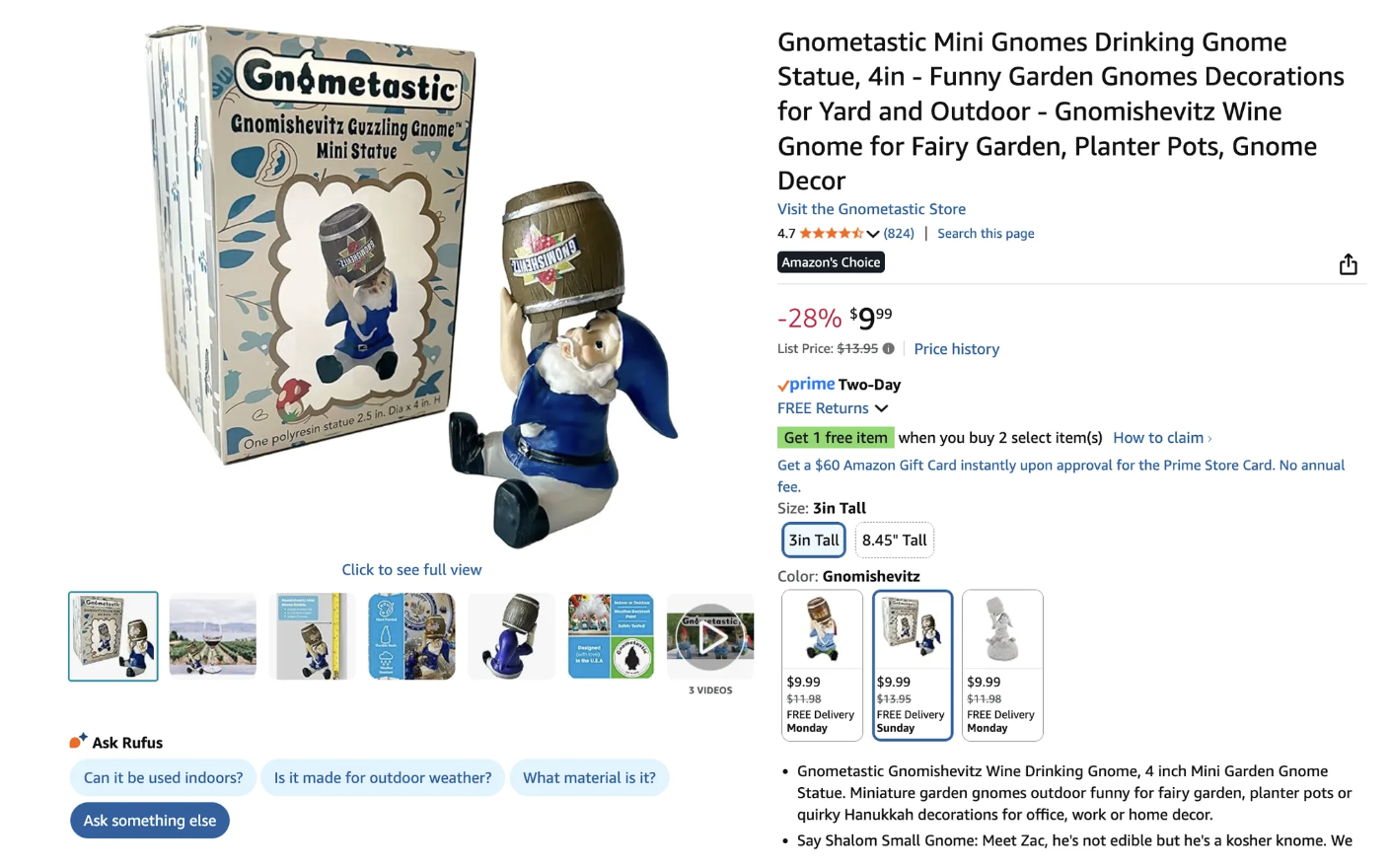Image resolution: width=1391 pixels, height=868 pixels.
Task: Click the 'Is it made for outdoor weather?' chip
Action: [x=383, y=777]
